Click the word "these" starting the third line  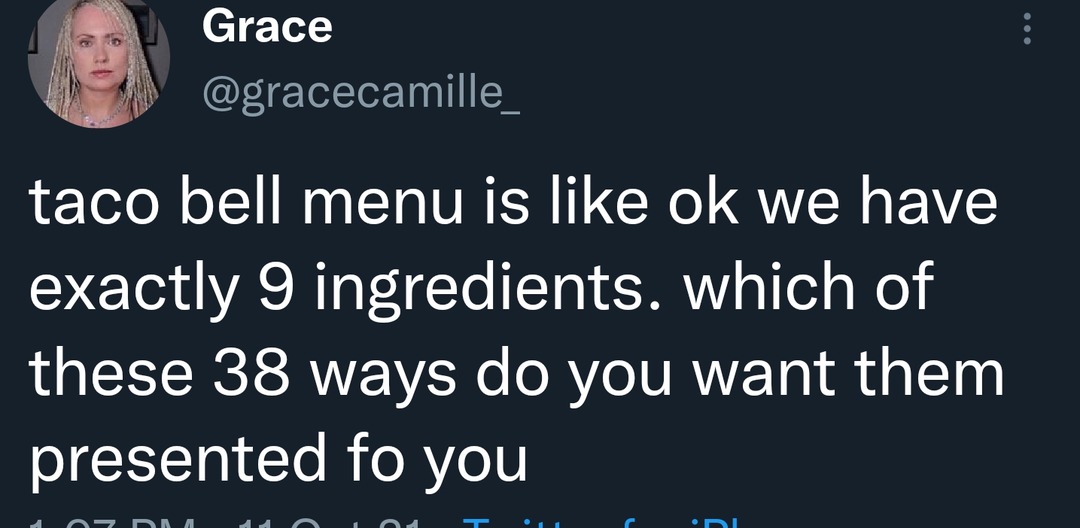tap(111, 374)
